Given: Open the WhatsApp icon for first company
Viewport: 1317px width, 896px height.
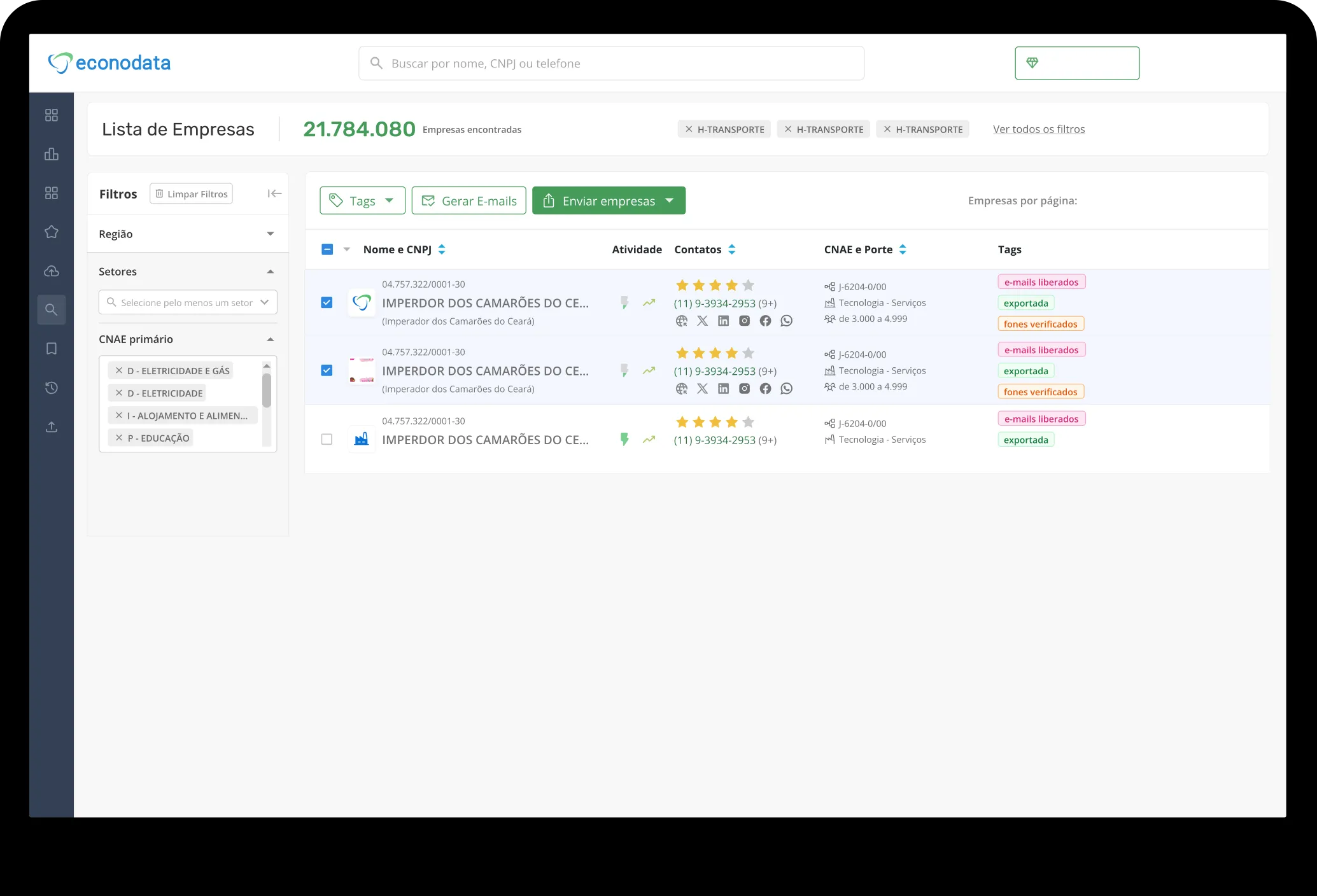Looking at the screenshot, I should click(787, 321).
